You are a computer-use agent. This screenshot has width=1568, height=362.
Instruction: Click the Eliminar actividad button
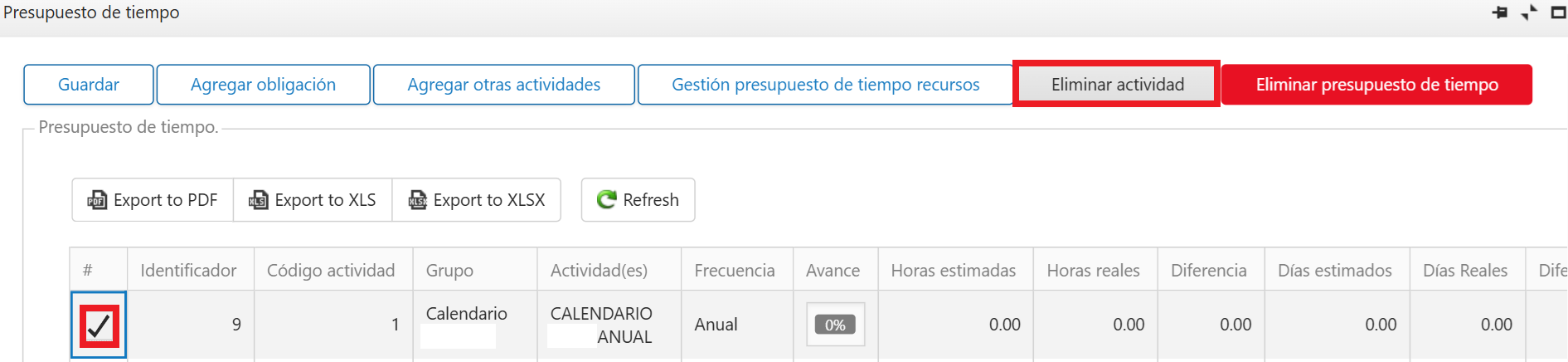1117,85
